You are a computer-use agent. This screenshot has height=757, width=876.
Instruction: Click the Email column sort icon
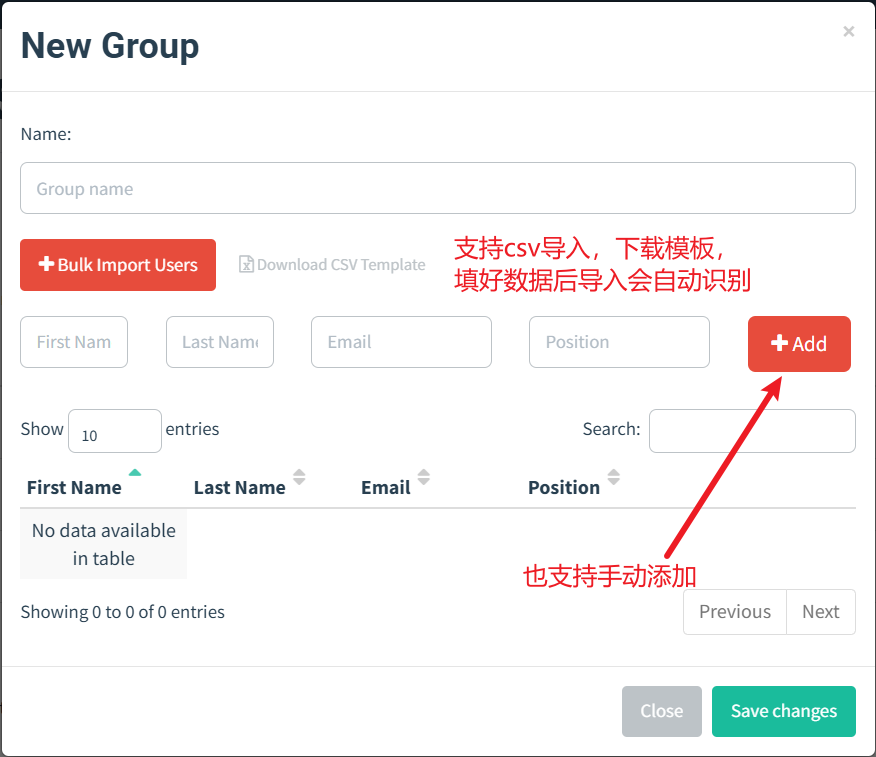[x=424, y=478]
